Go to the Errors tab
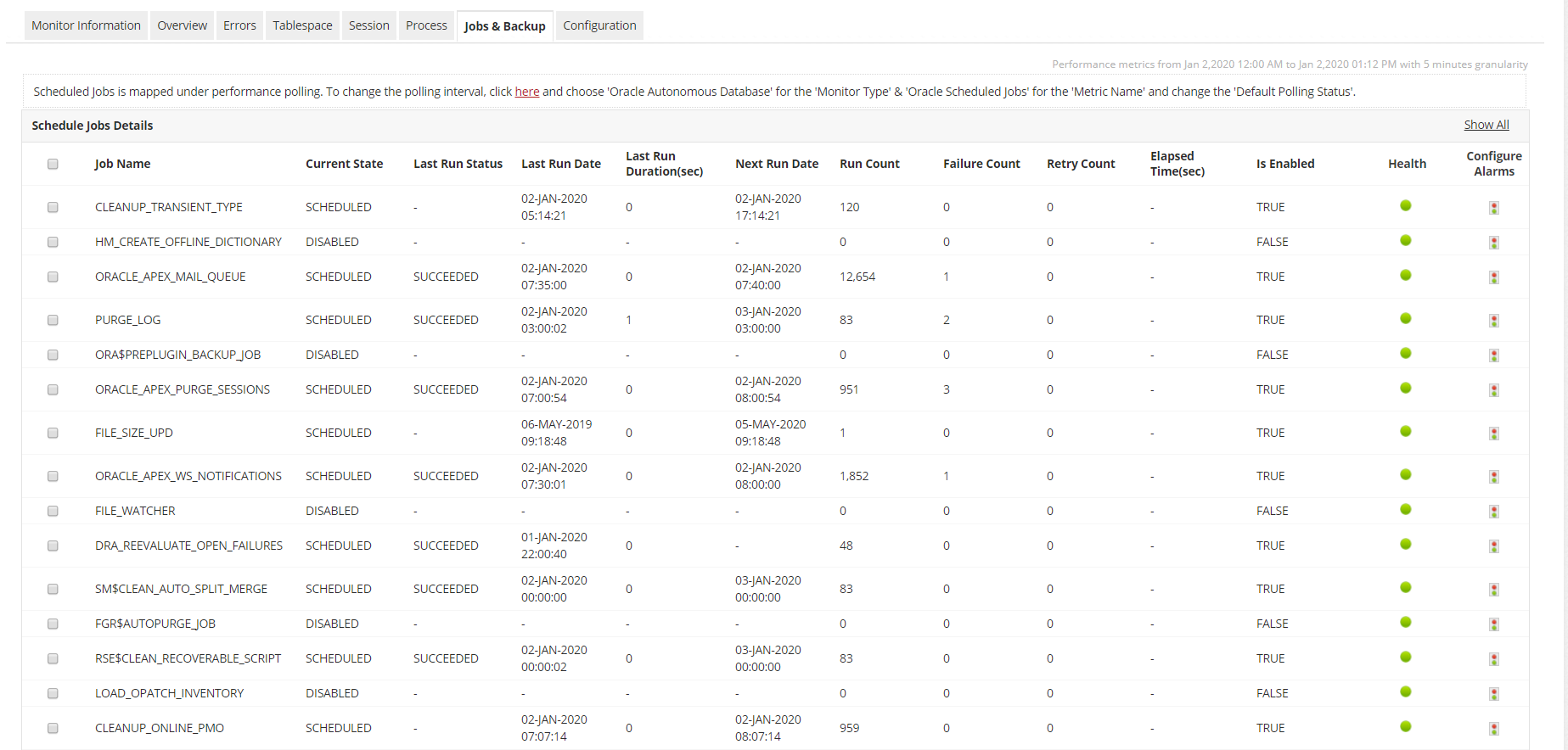Viewport: 1568px width, 750px height. 239,25
